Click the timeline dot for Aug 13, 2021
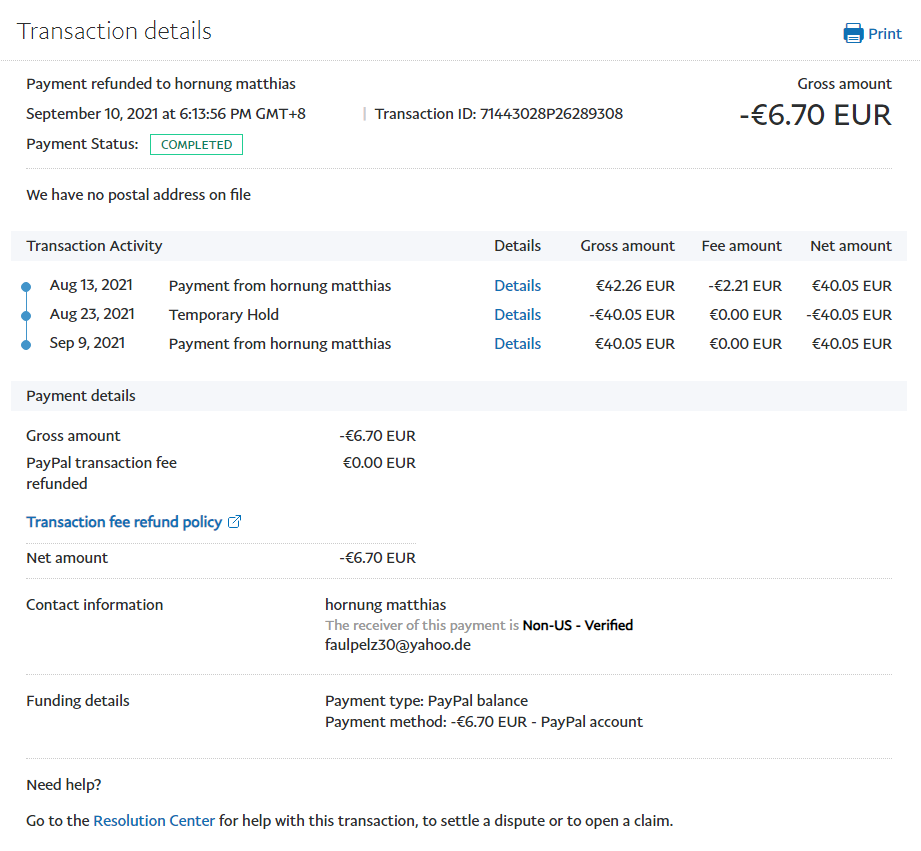The width and height of the screenshot is (921, 851). pos(26,287)
